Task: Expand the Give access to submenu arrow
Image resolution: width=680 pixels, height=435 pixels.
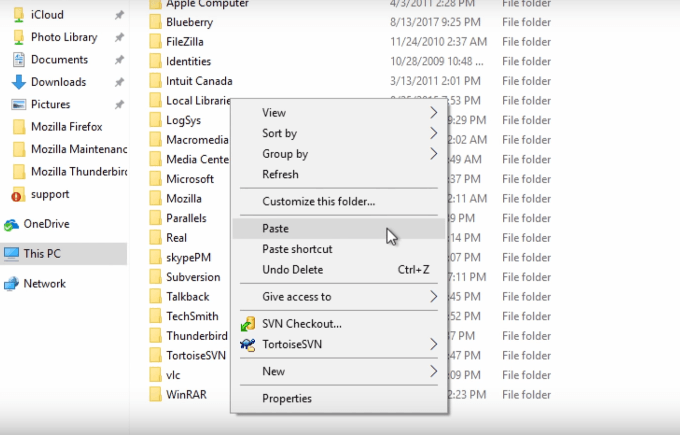Action: pyautogui.click(x=433, y=297)
